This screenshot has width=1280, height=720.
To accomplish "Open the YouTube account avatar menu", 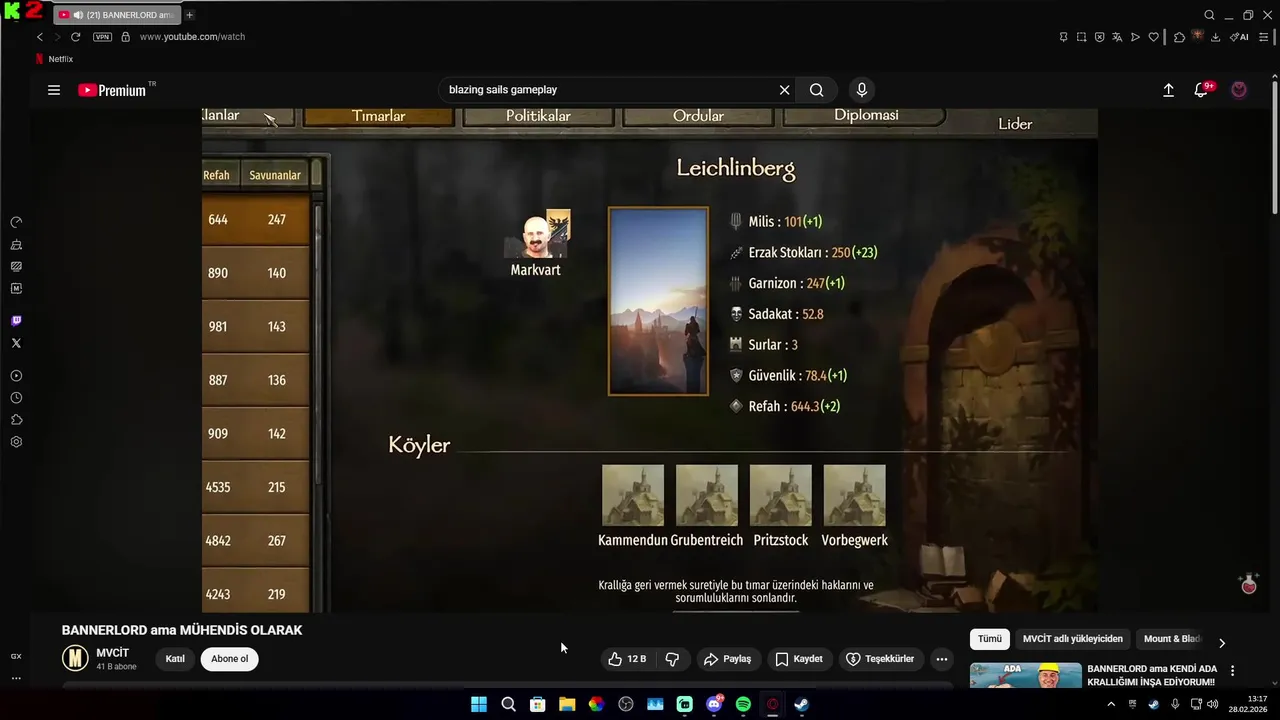I will tap(1239, 90).
